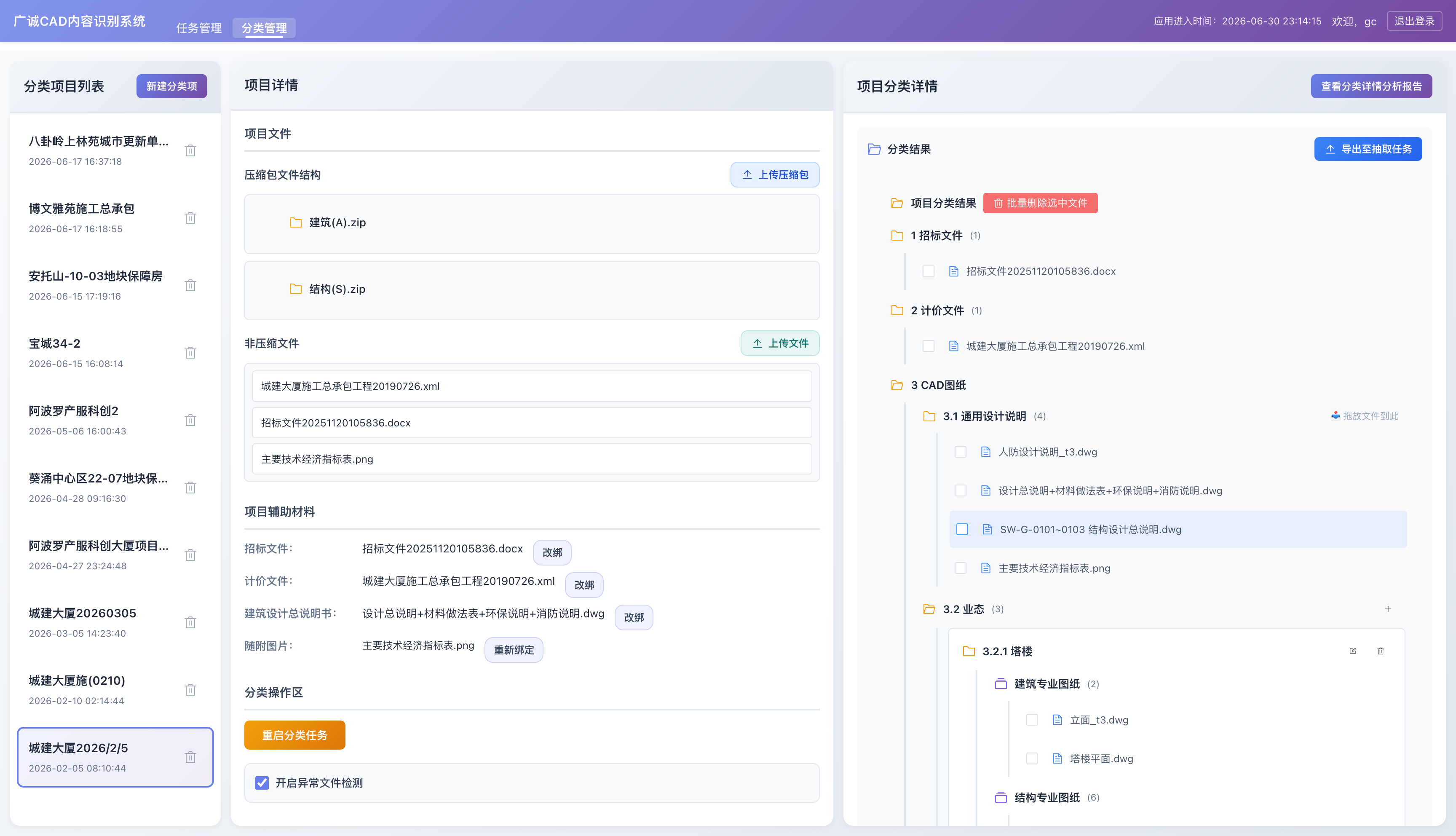Collapse the 3 CAD图纸 folder
Image resolution: width=1456 pixels, height=836 pixels.
(x=897, y=385)
